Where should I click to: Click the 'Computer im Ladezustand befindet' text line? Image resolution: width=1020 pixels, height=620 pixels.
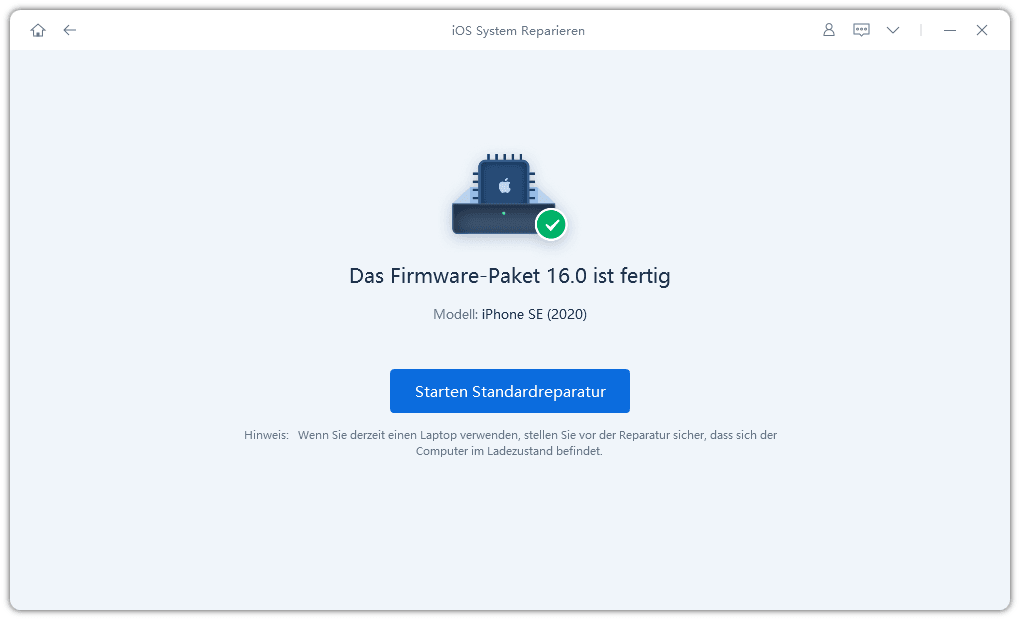click(509, 451)
